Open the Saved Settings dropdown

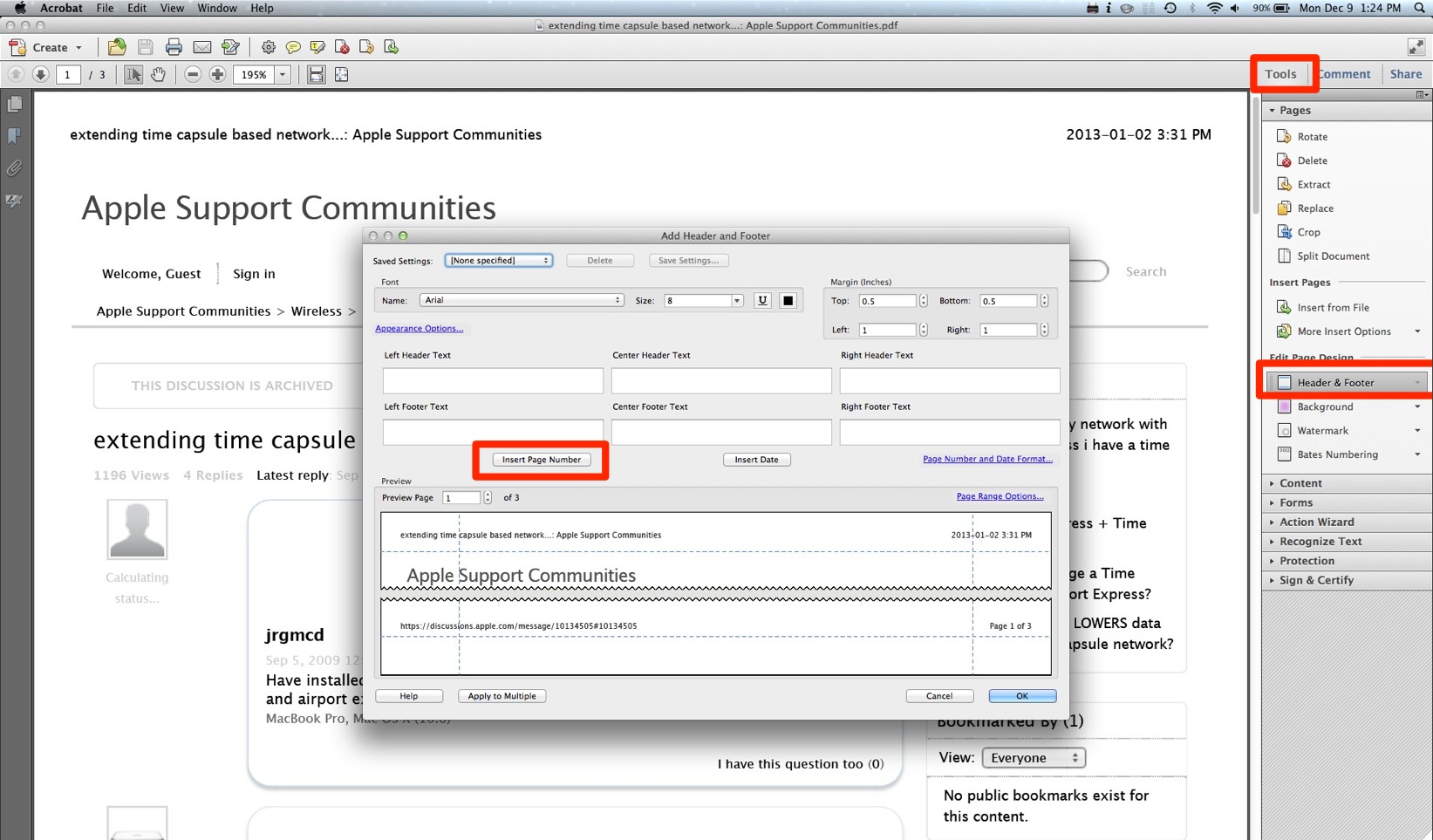tap(499, 261)
